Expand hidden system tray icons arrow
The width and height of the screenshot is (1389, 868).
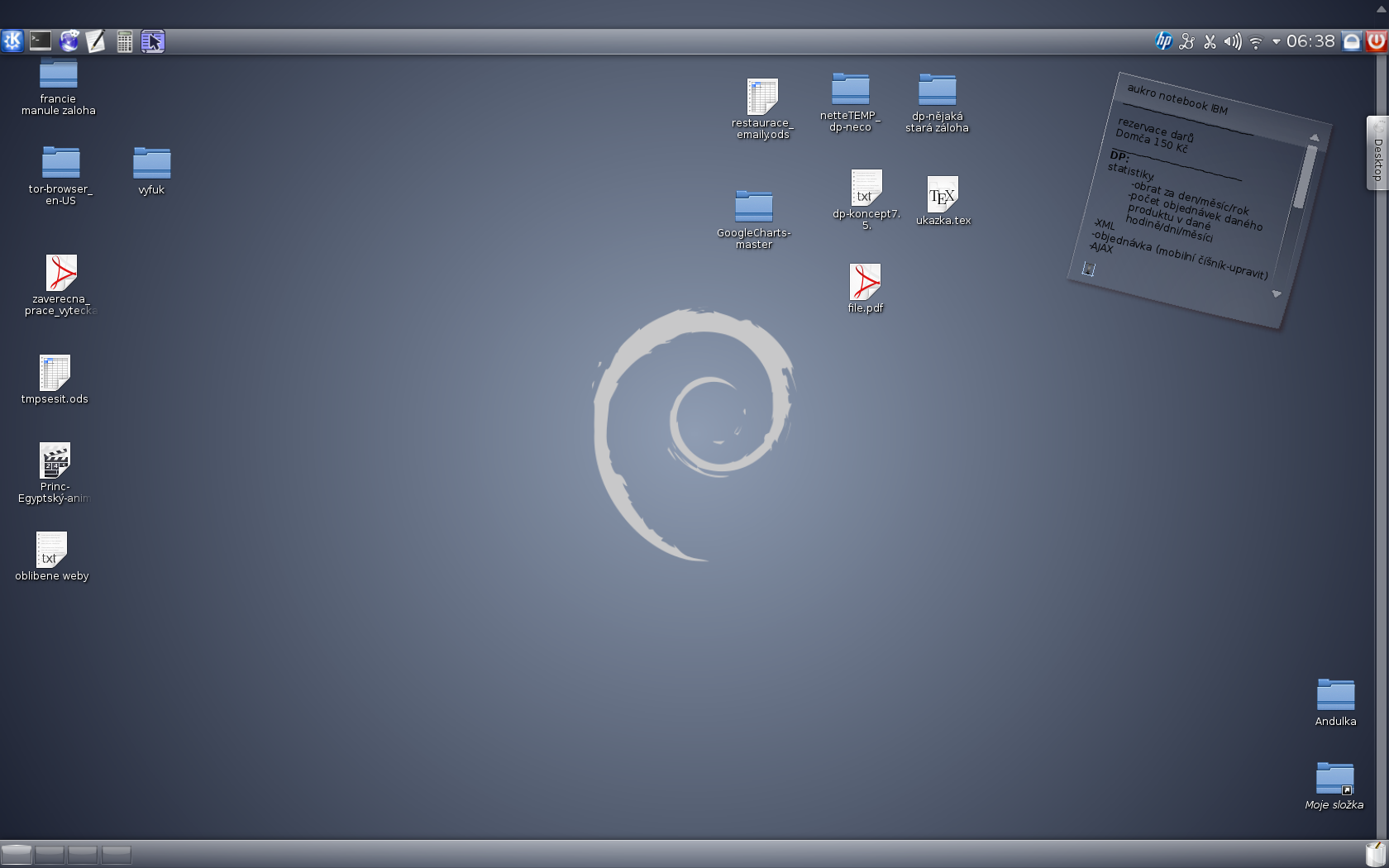pyautogui.click(x=1276, y=41)
